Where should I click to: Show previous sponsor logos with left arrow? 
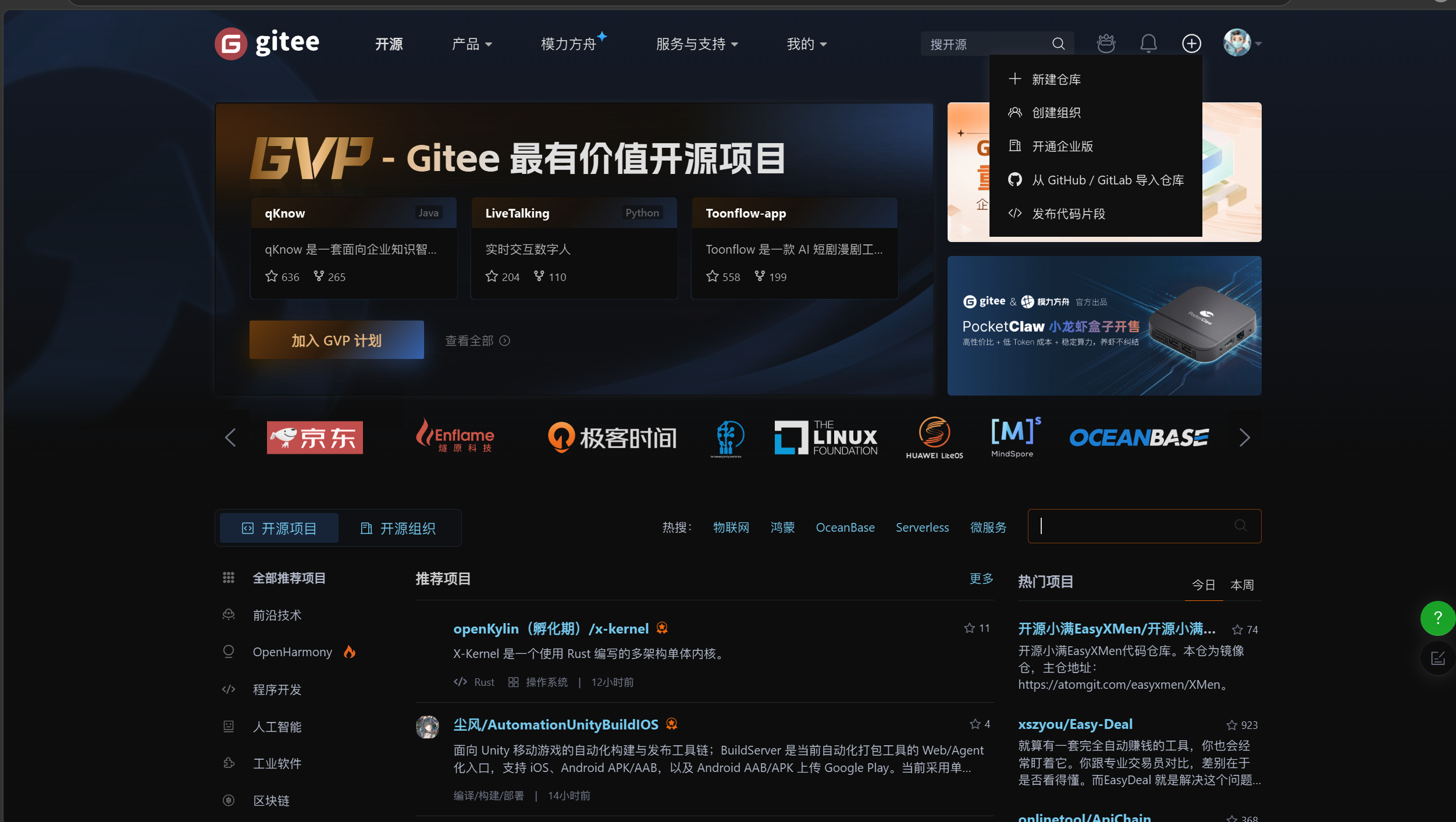pyautogui.click(x=230, y=437)
